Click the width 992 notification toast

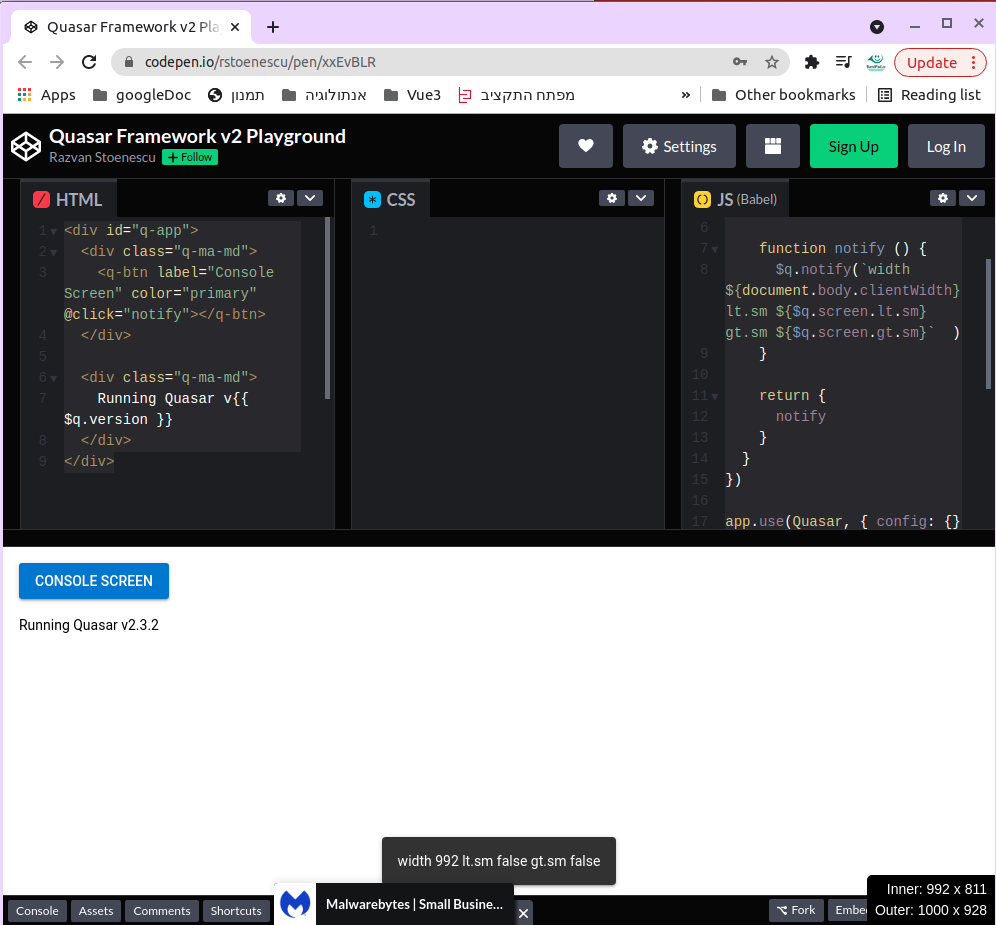499,861
